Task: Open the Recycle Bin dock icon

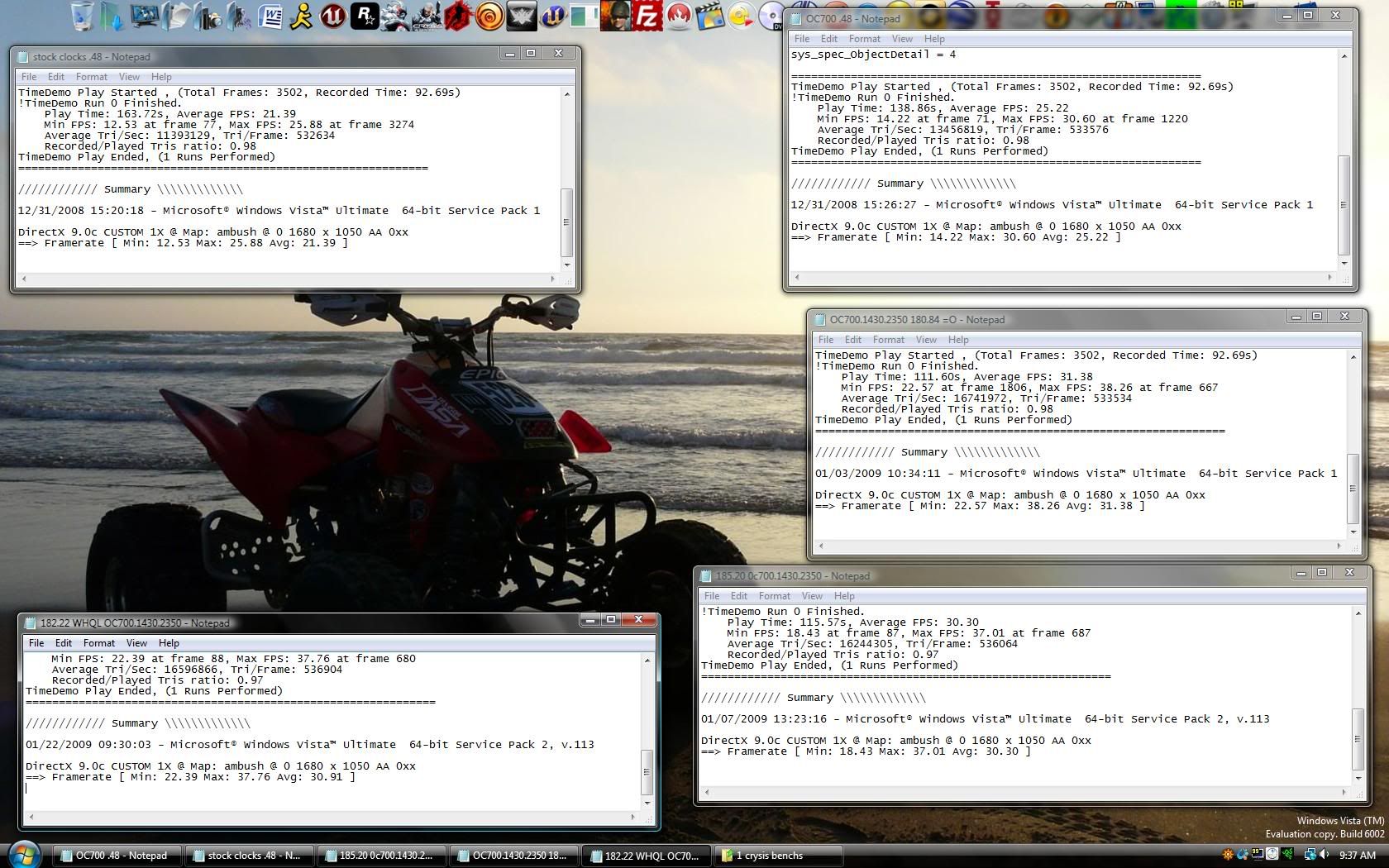Action: (83, 17)
